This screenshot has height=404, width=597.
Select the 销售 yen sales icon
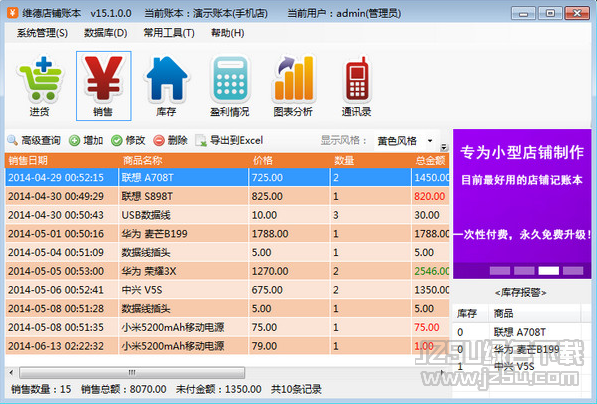coord(104,86)
